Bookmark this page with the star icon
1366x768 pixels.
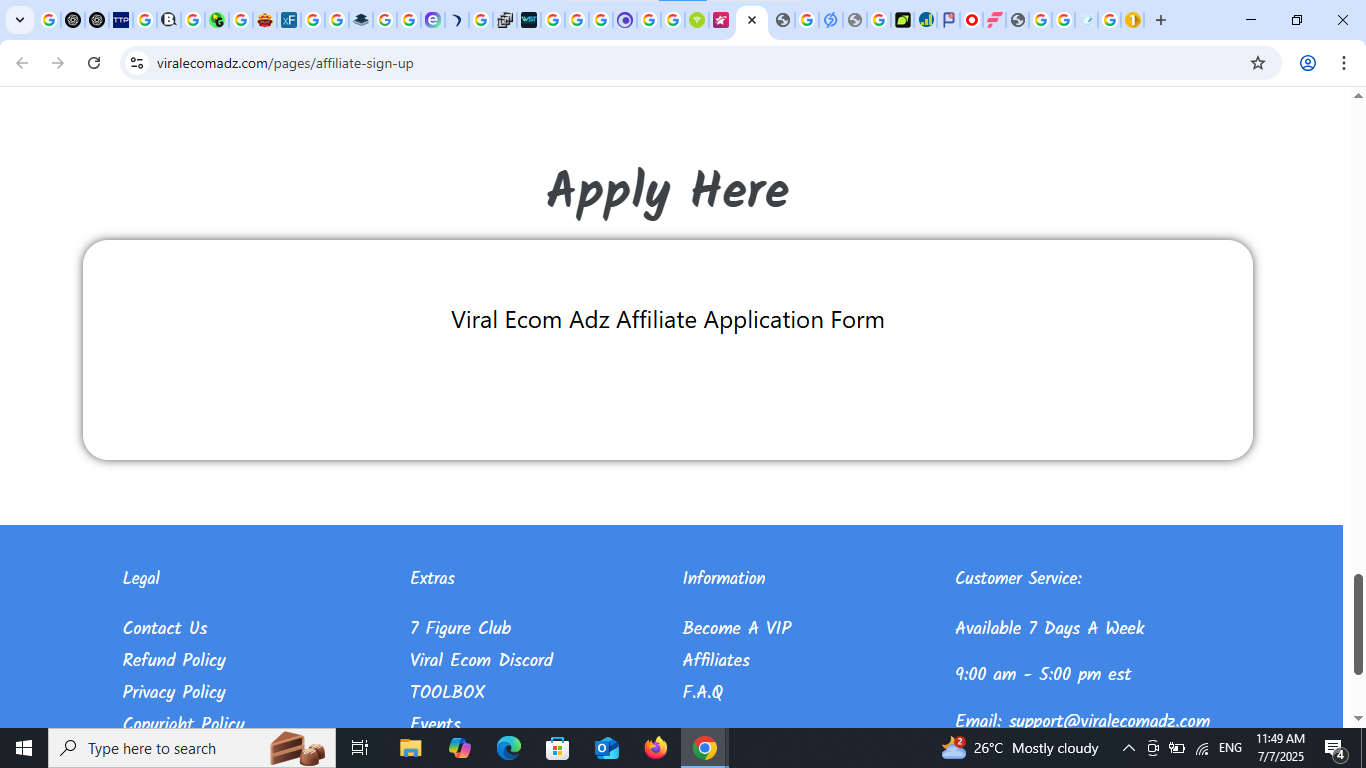[x=1258, y=63]
